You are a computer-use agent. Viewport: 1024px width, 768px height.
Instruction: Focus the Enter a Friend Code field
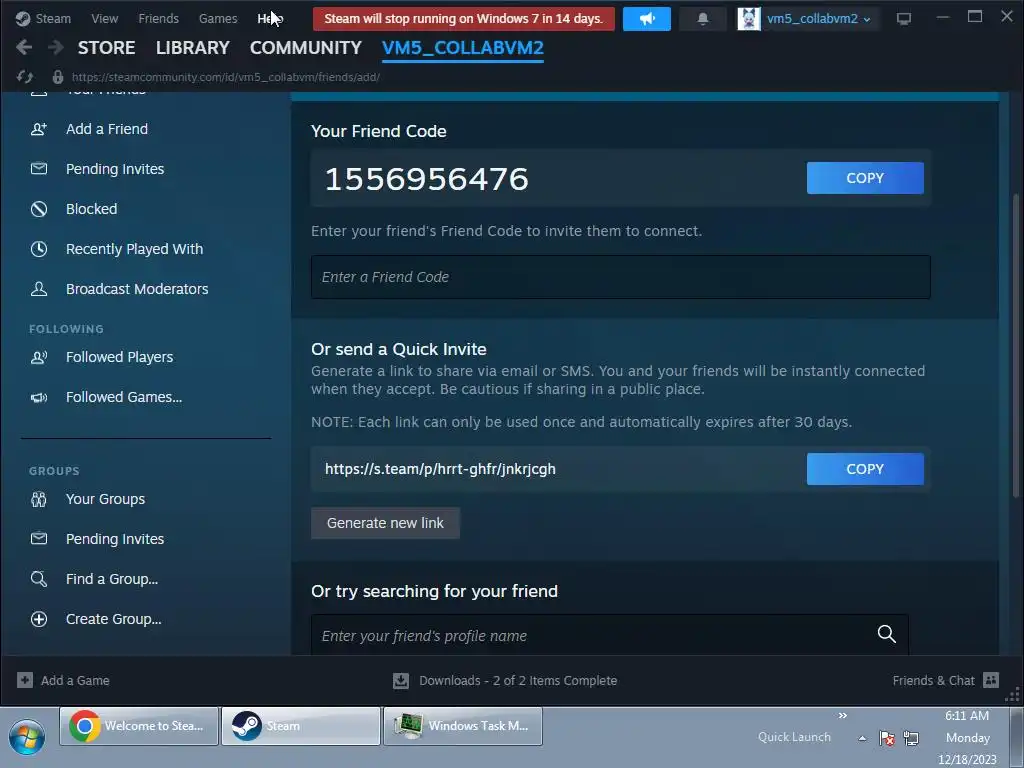point(620,277)
